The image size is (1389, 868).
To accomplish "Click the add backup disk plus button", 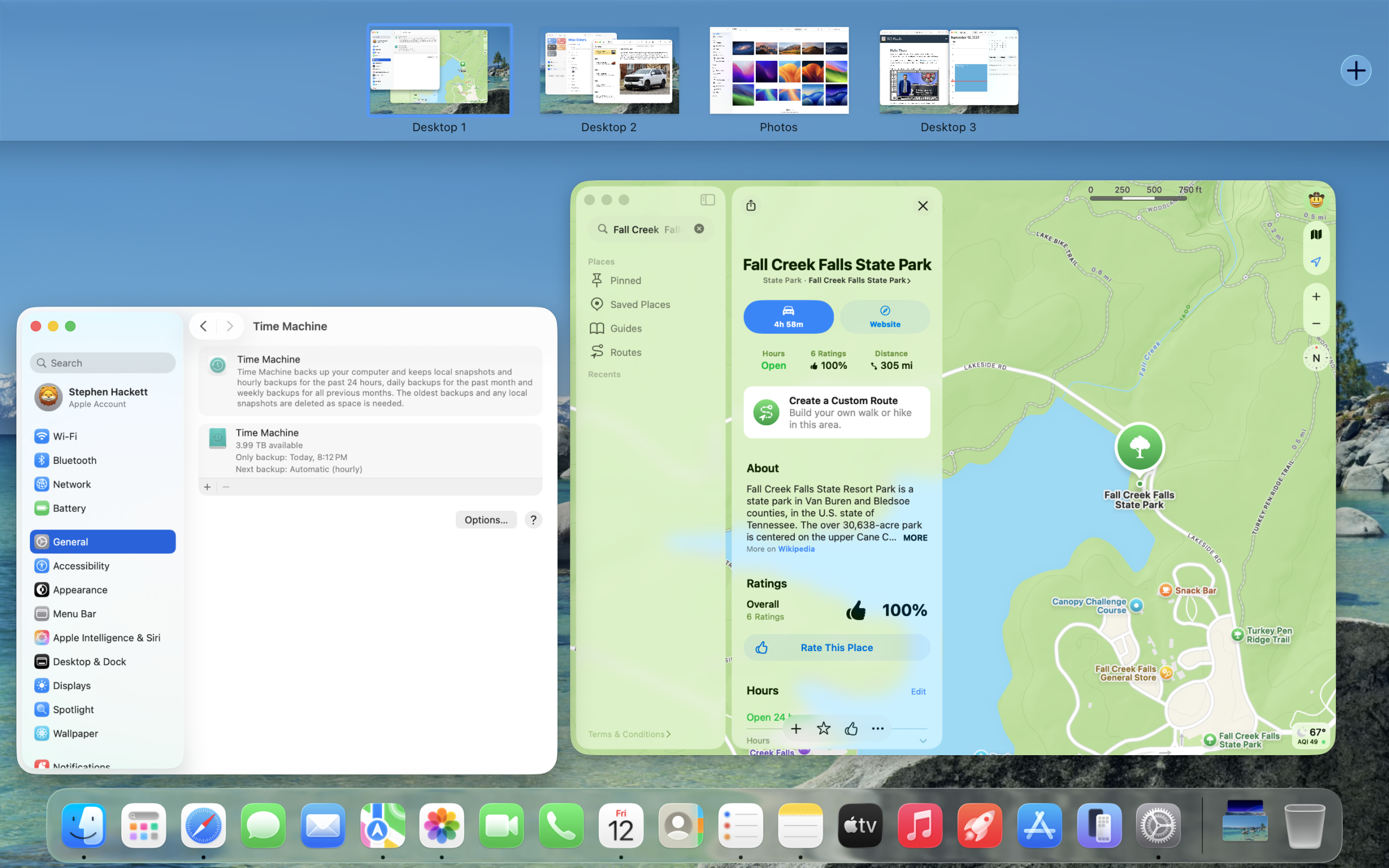I will [x=207, y=487].
